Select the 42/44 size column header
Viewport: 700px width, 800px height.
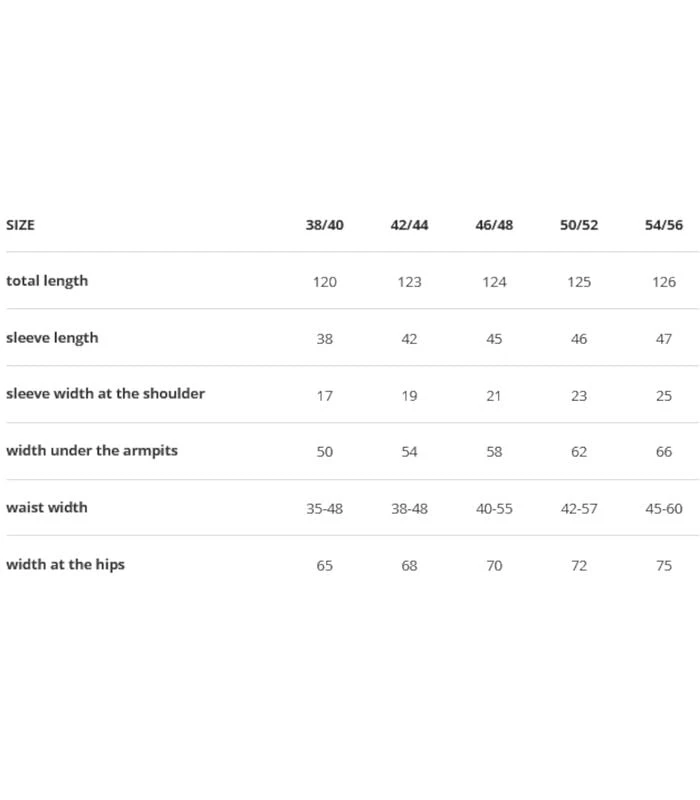[409, 225]
